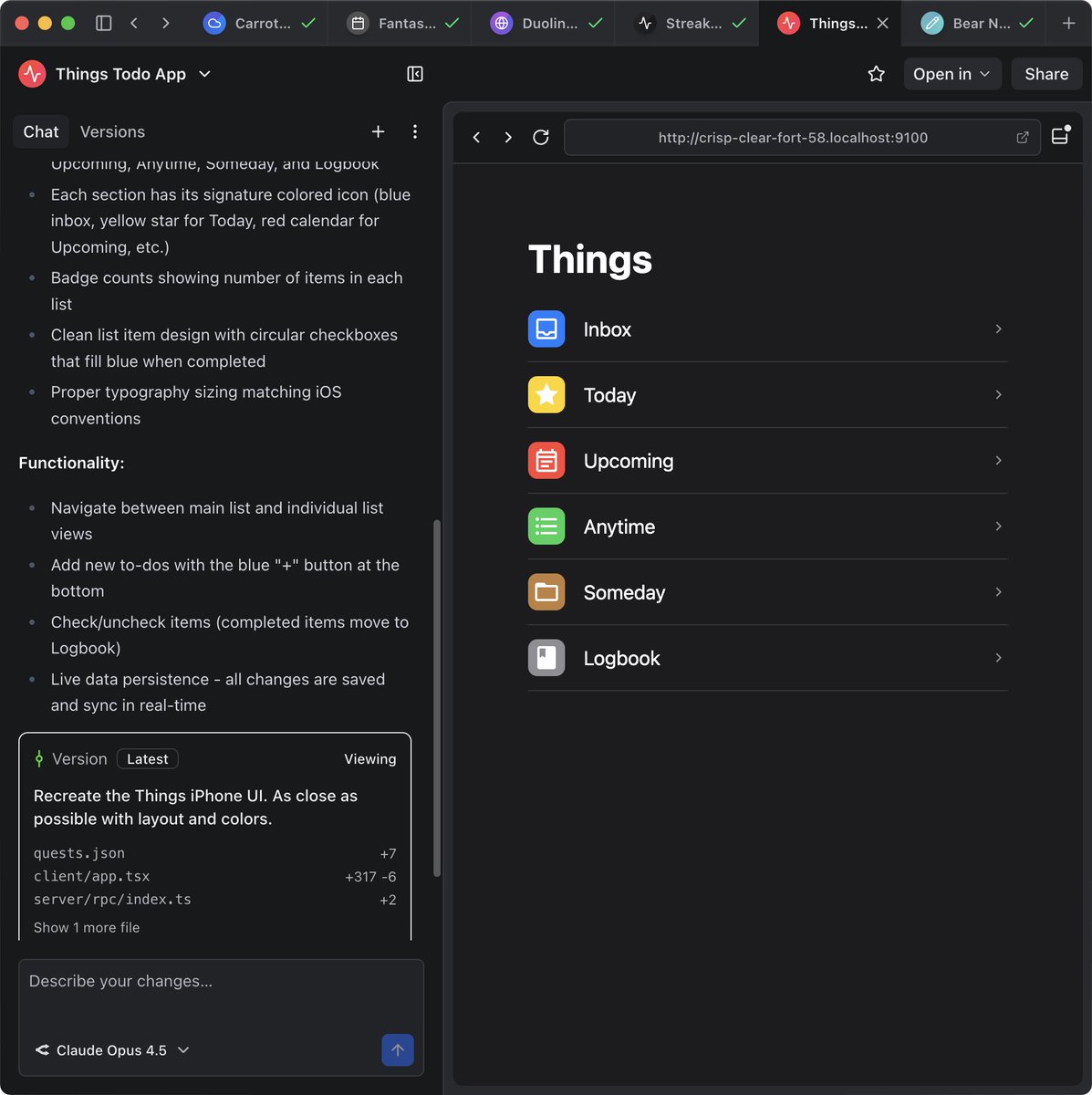Screen dimensions: 1092x1095
Task: Click the yellow Today star icon
Action: [x=546, y=394]
